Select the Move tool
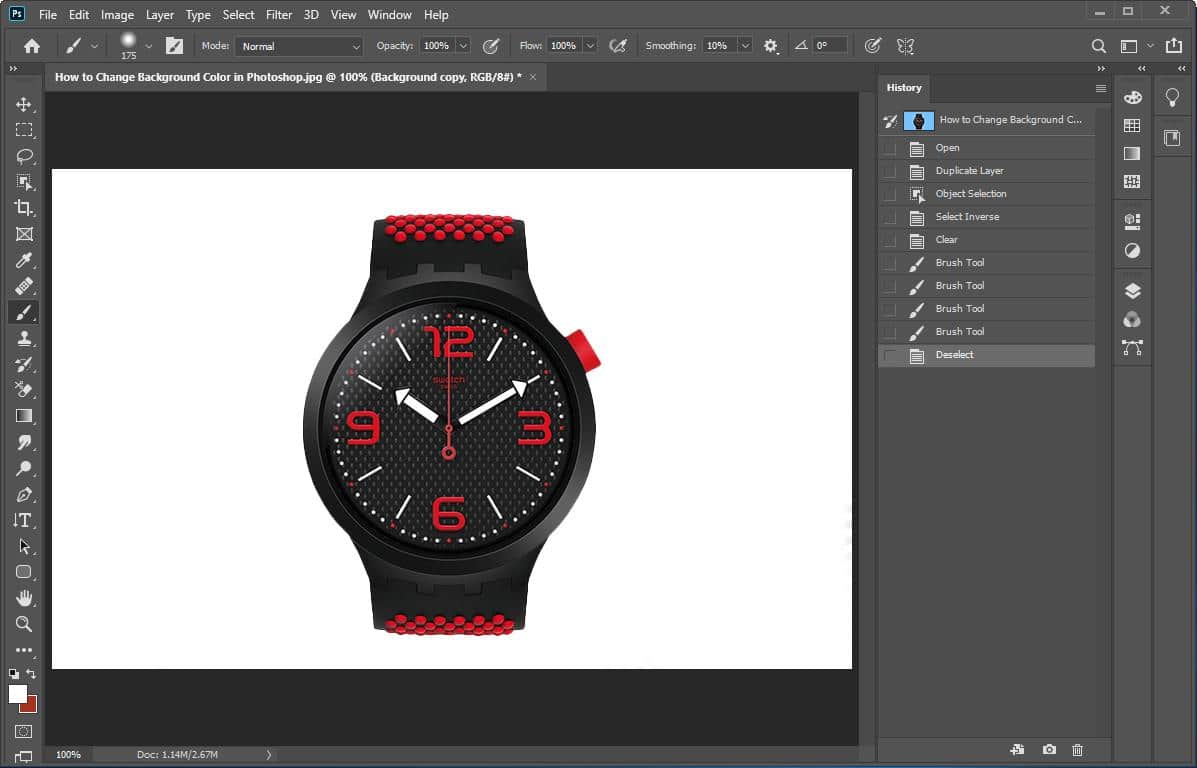 click(24, 103)
